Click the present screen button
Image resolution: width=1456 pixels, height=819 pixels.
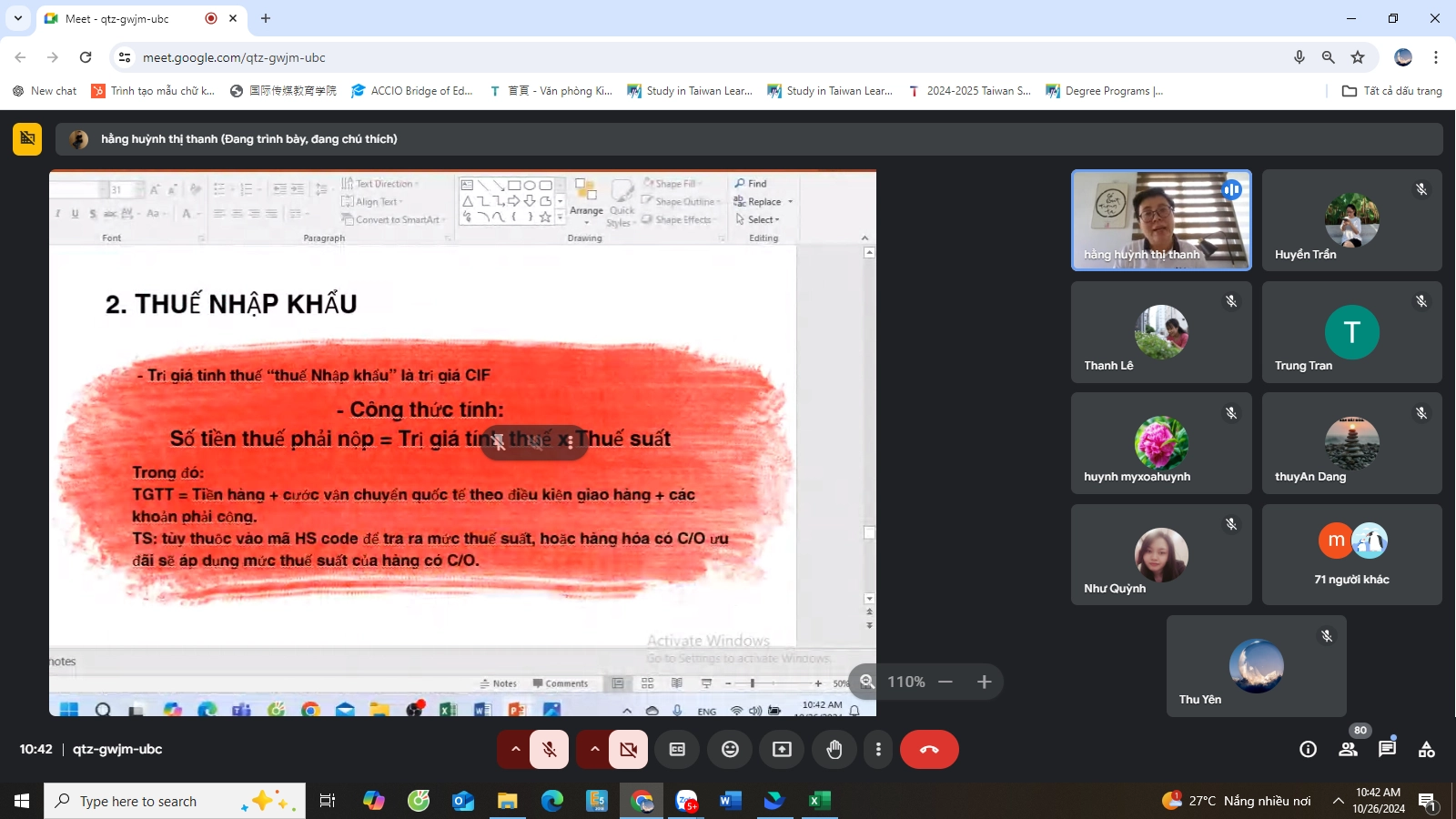click(782, 749)
